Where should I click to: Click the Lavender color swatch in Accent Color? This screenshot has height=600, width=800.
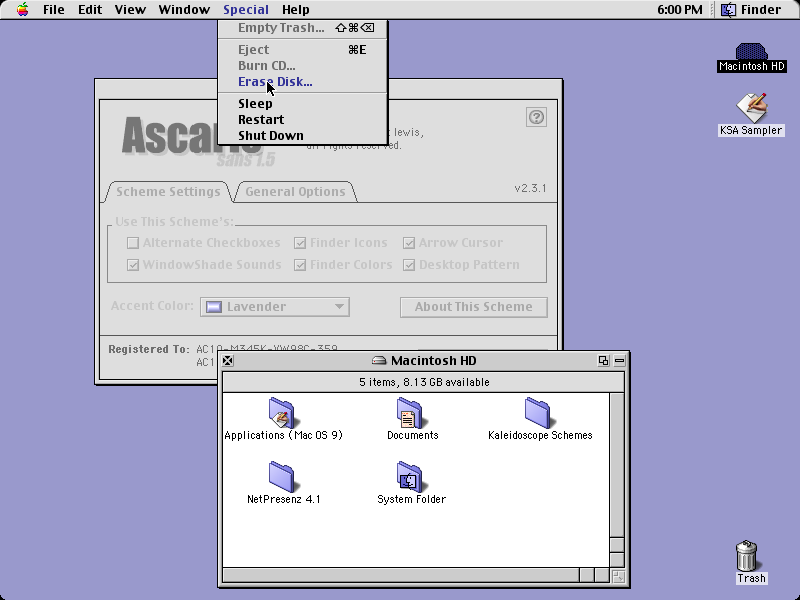(213, 307)
